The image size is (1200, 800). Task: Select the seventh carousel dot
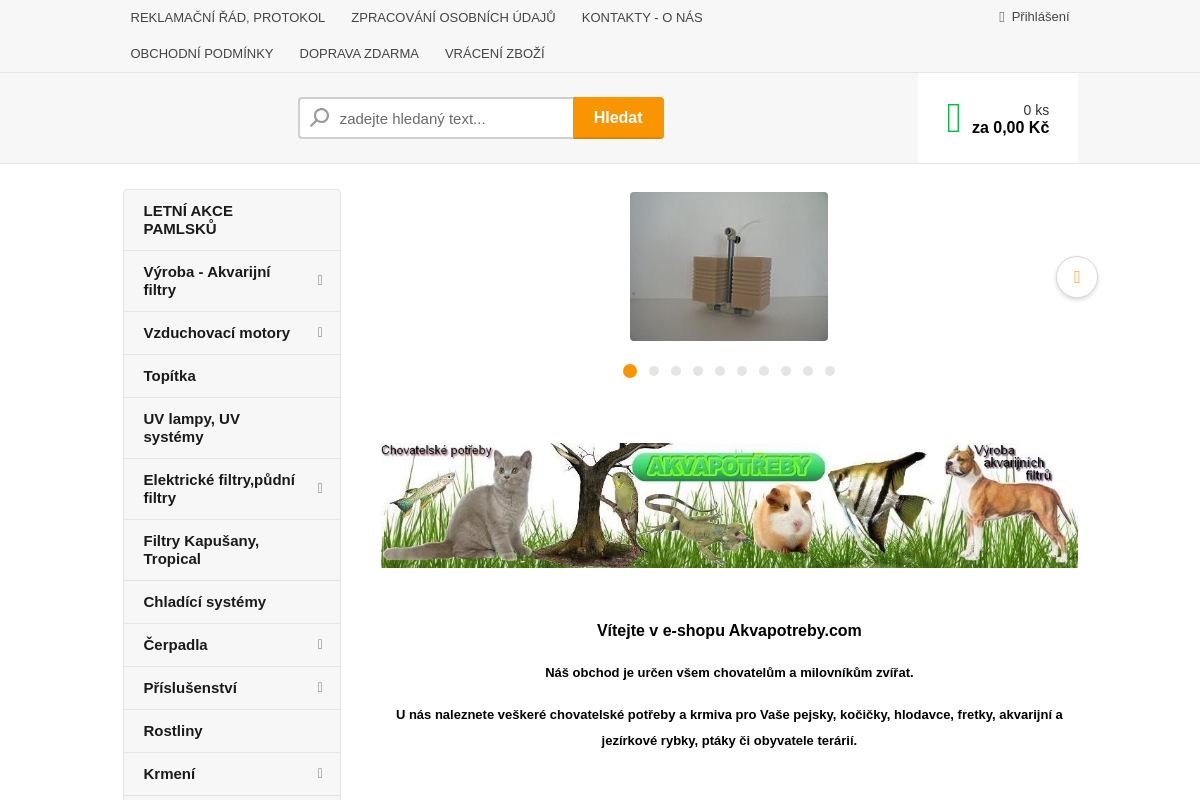coord(764,371)
